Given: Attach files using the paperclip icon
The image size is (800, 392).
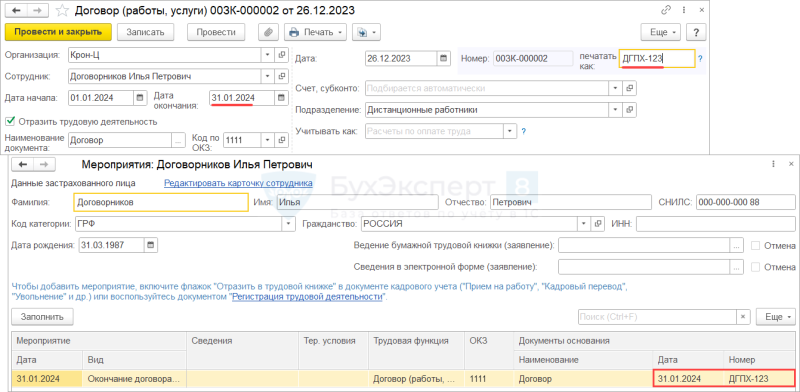Looking at the screenshot, I should (268, 32).
